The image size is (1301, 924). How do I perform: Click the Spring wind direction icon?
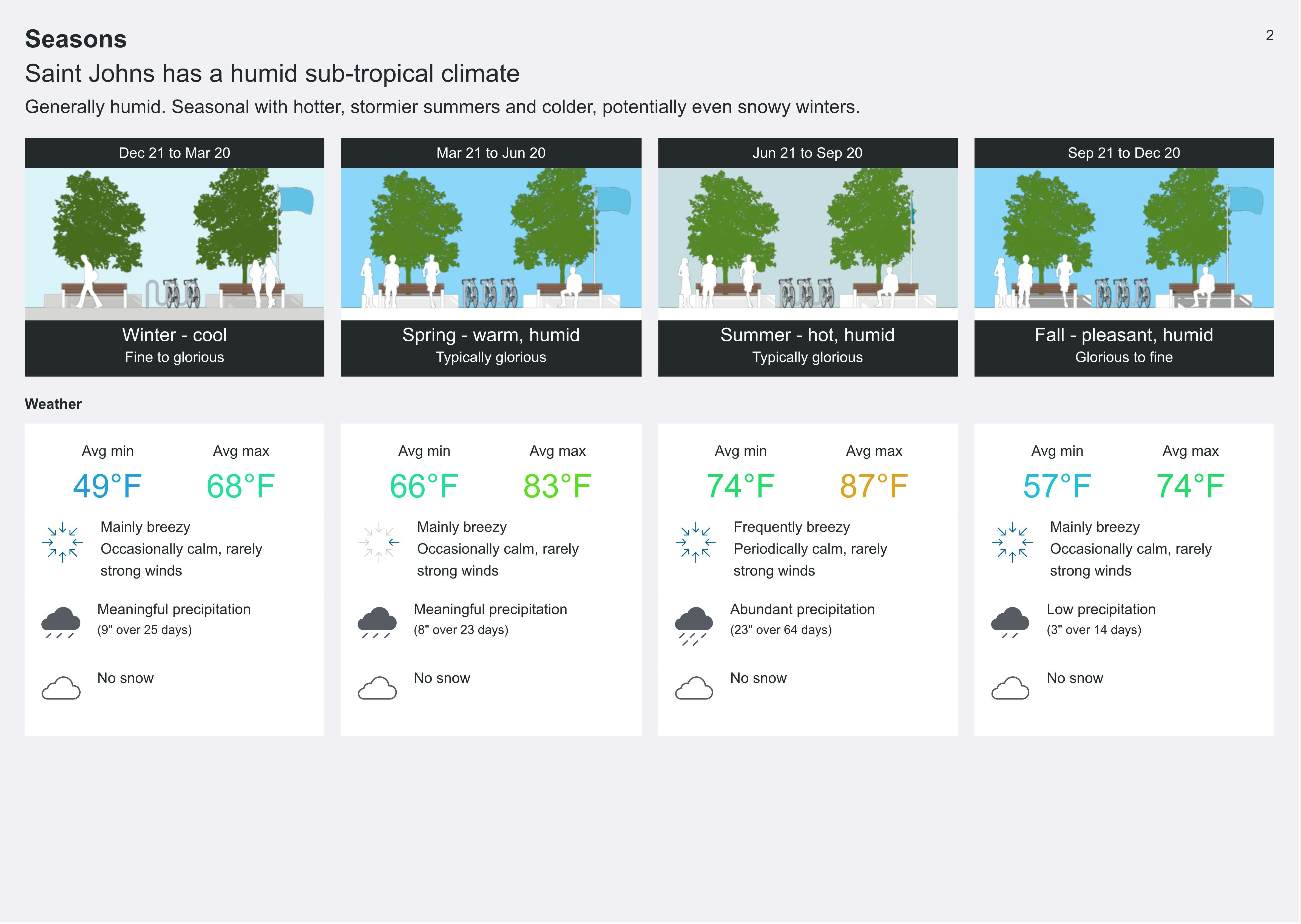click(379, 542)
